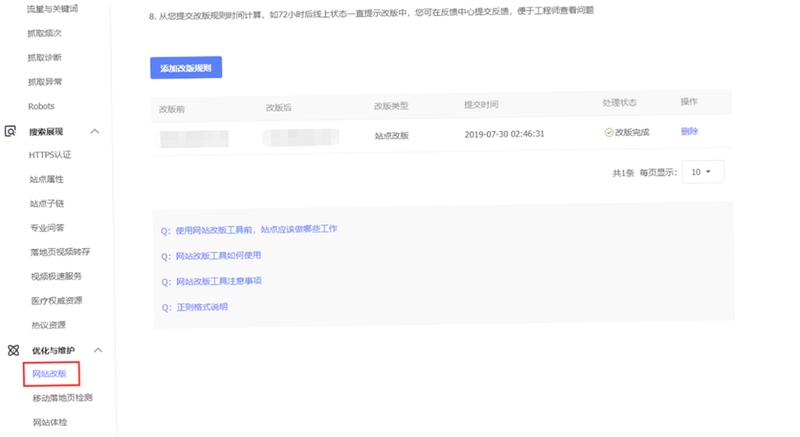Open 医疗权威资源 in sidebar
The width and height of the screenshot is (800, 437).
click(57, 301)
